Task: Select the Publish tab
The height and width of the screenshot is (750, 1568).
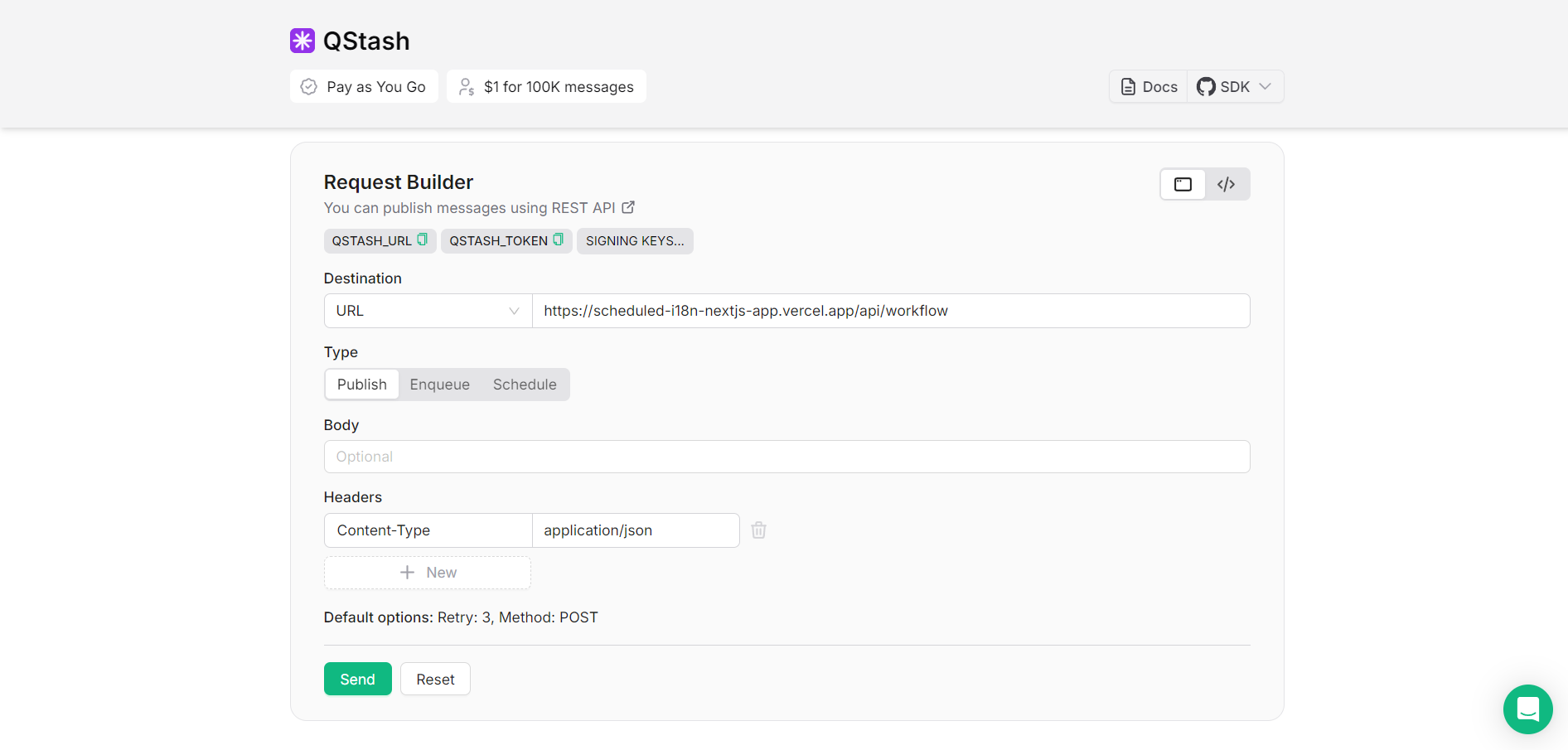Action: pos(361,384)
